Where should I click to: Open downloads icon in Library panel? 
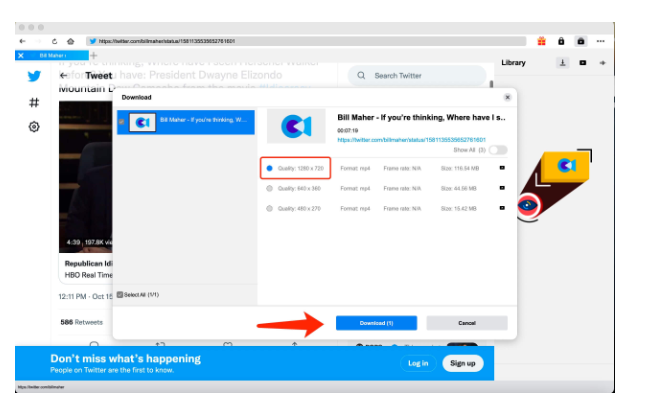563,63
